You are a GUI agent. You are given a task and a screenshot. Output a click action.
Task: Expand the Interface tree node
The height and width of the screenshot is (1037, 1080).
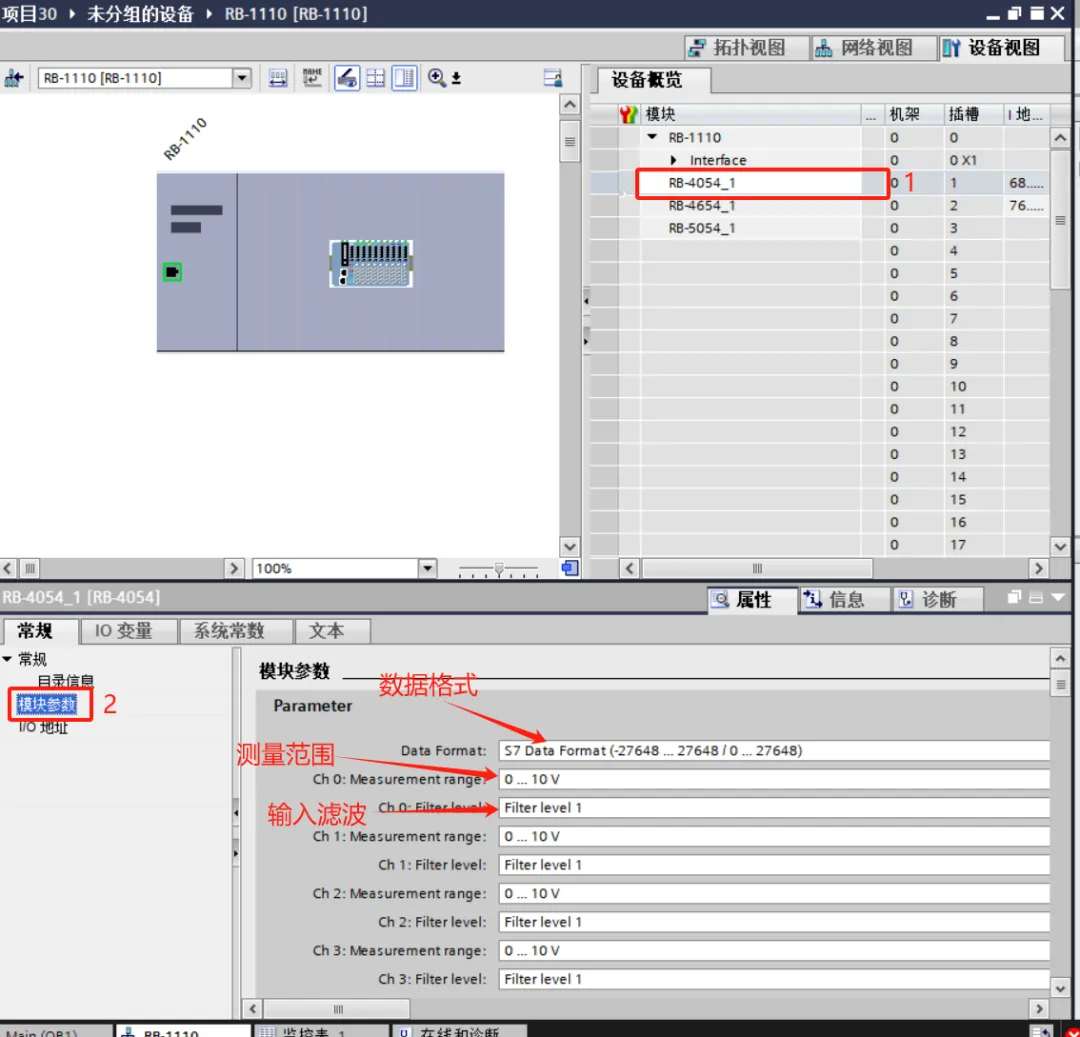click(674, 160)
